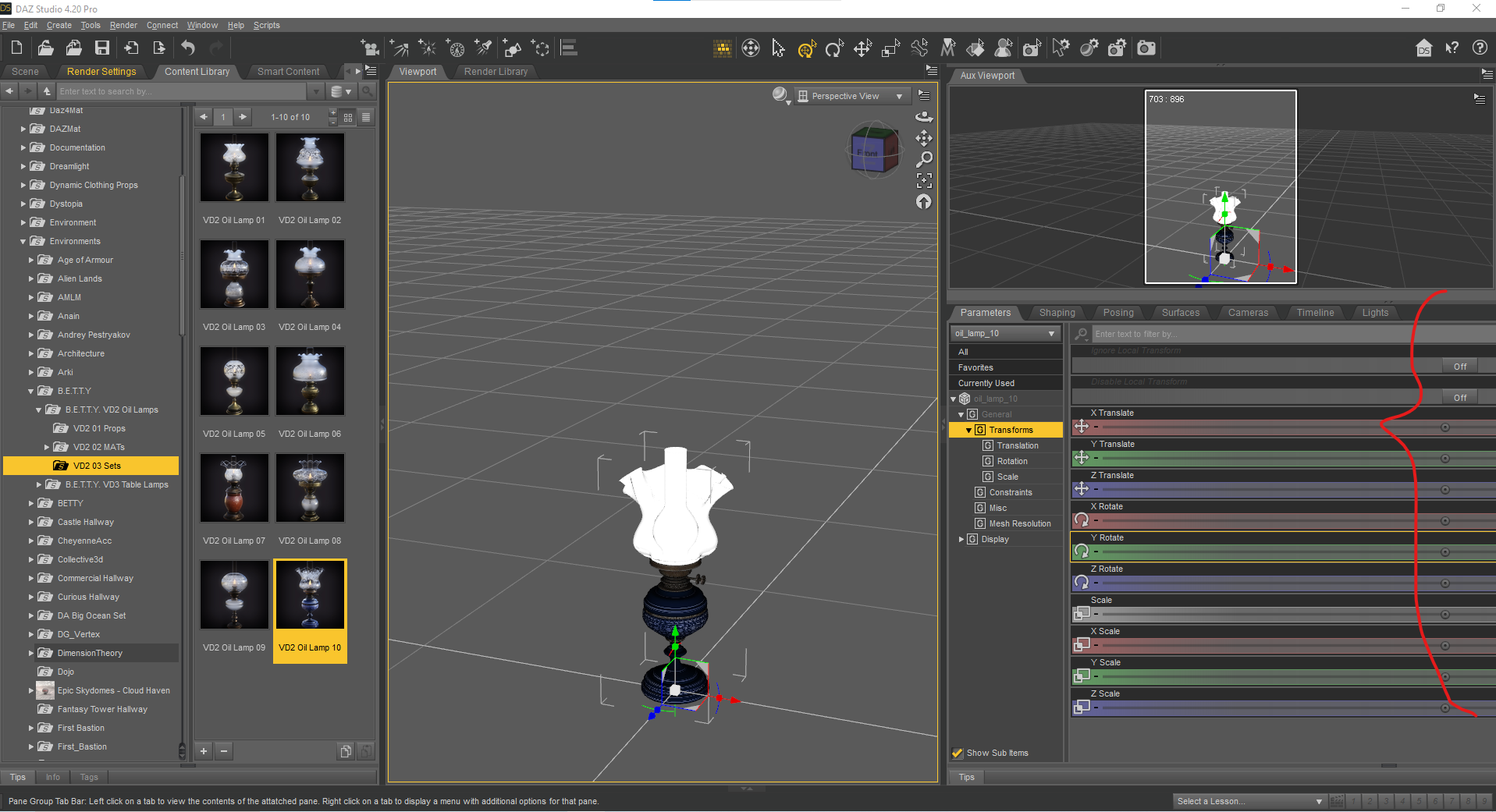Viewport: 1496px width, 812px height.
Task: Click the X Translate slider
Action: tap(1283, 427)
